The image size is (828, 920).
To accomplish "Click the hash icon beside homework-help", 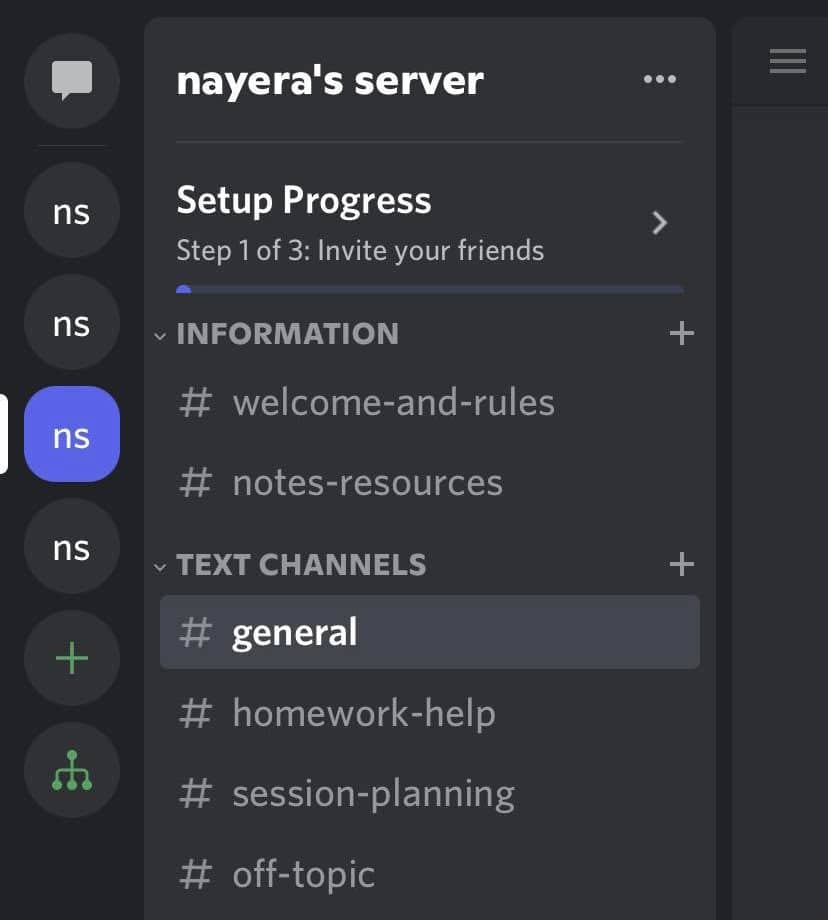I will [x=195, y=713].
